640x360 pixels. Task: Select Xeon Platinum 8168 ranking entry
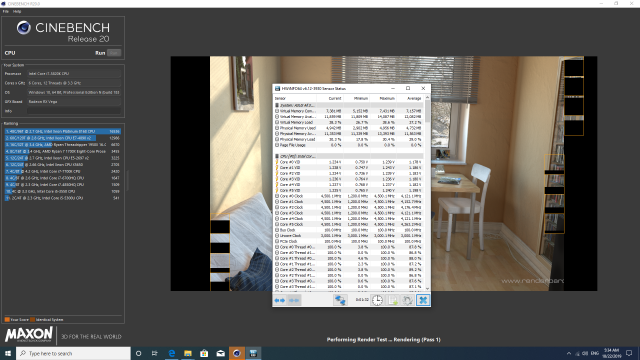pos(62,131)
